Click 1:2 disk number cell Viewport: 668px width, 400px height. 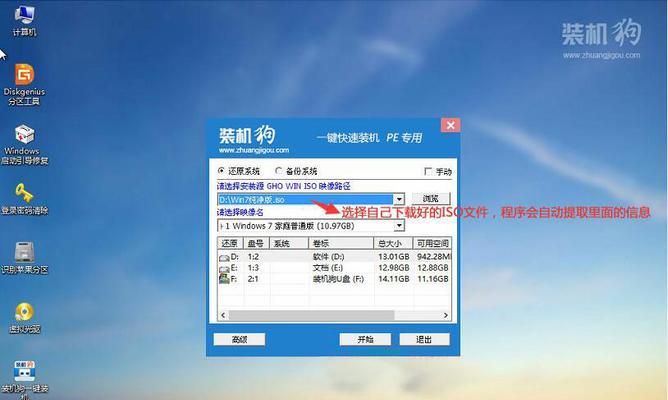(253, 257)
